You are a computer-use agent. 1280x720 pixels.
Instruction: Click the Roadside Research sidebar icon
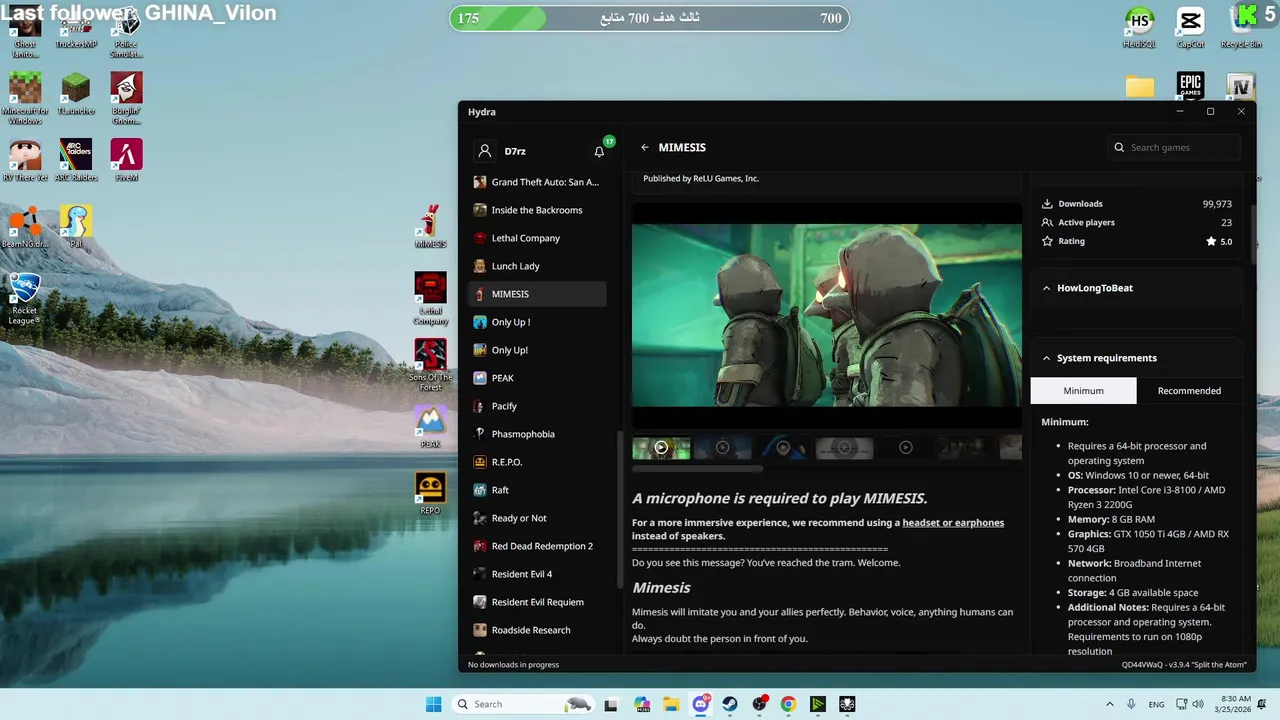click(x=480, y=630)
